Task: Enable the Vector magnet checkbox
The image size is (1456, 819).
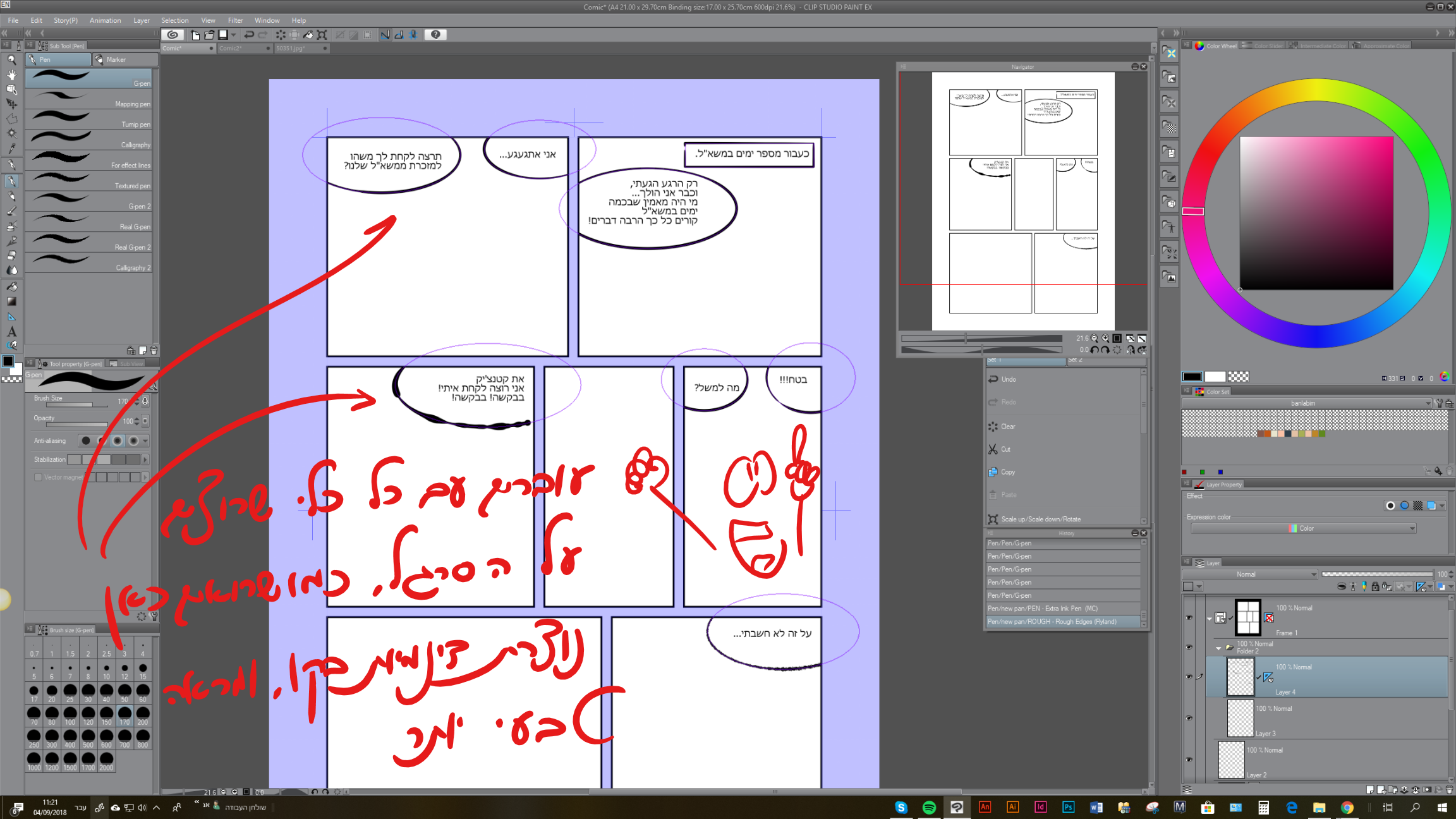Action: (38, 477)
